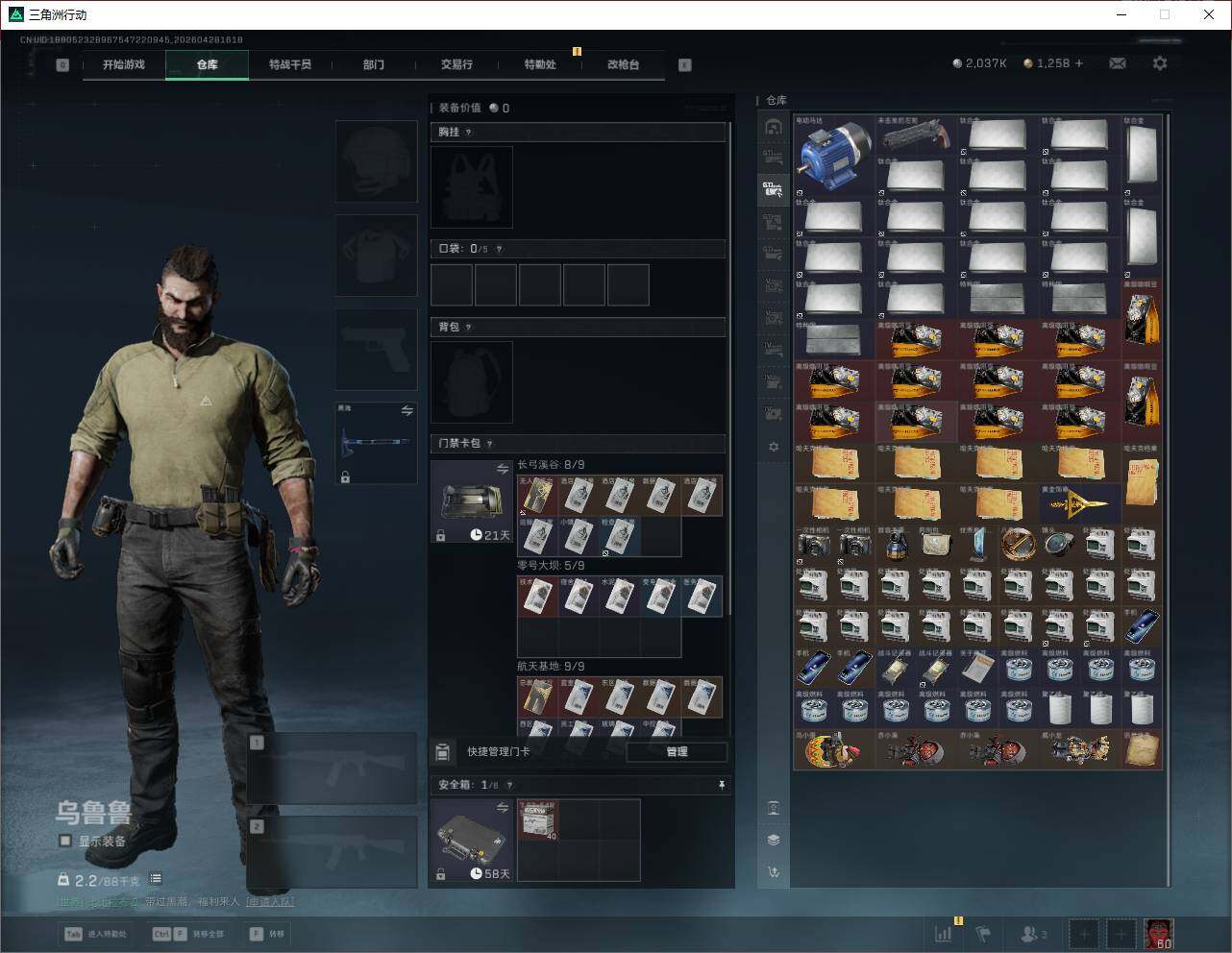This screenshot has width=1232, height=953.
Task: Swap the safe box container
Action: point(502,809)
